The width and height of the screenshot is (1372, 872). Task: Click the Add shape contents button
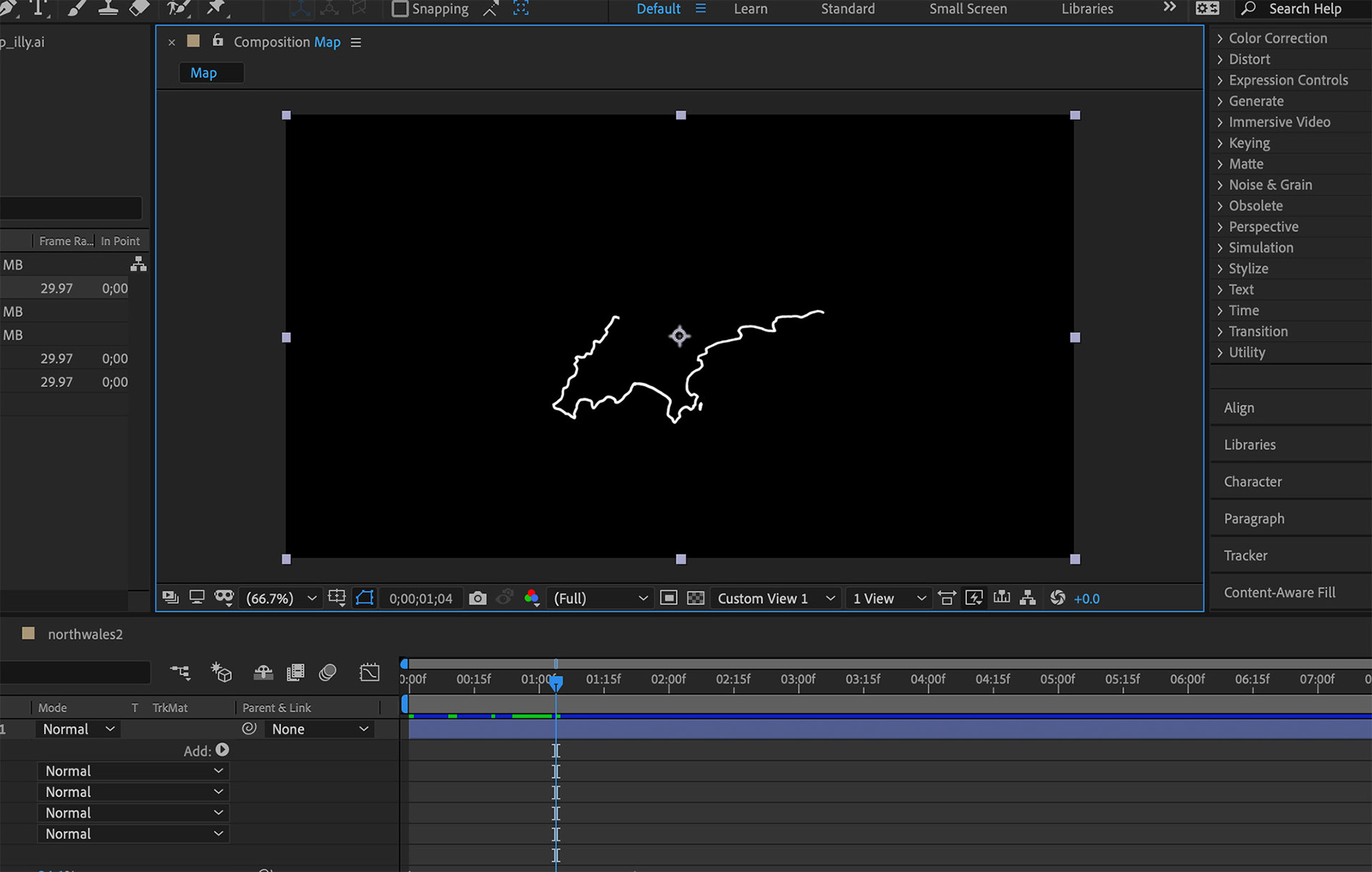[222, 750]
